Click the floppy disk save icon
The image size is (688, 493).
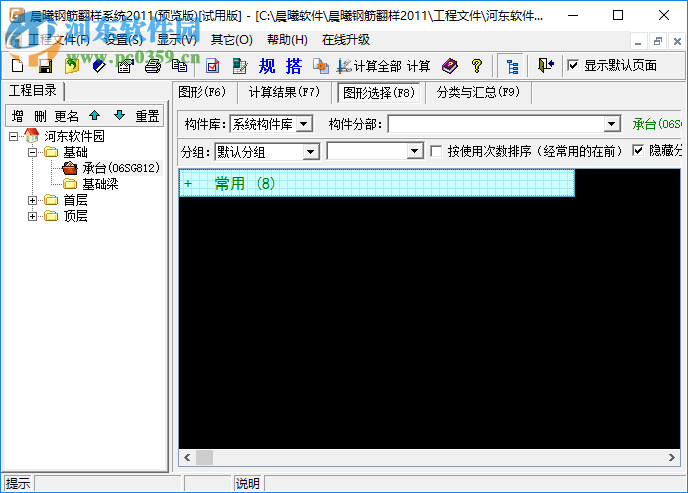click(x=45, y=66)
